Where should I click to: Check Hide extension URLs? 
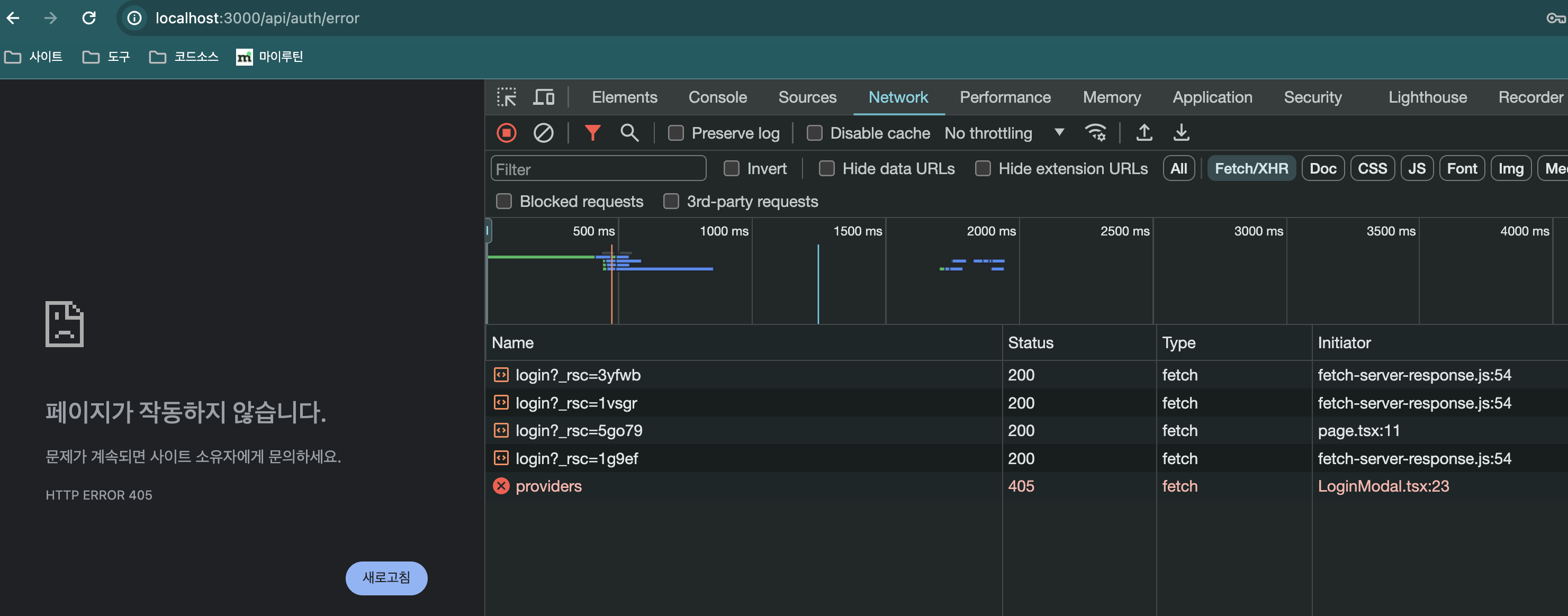983,169
